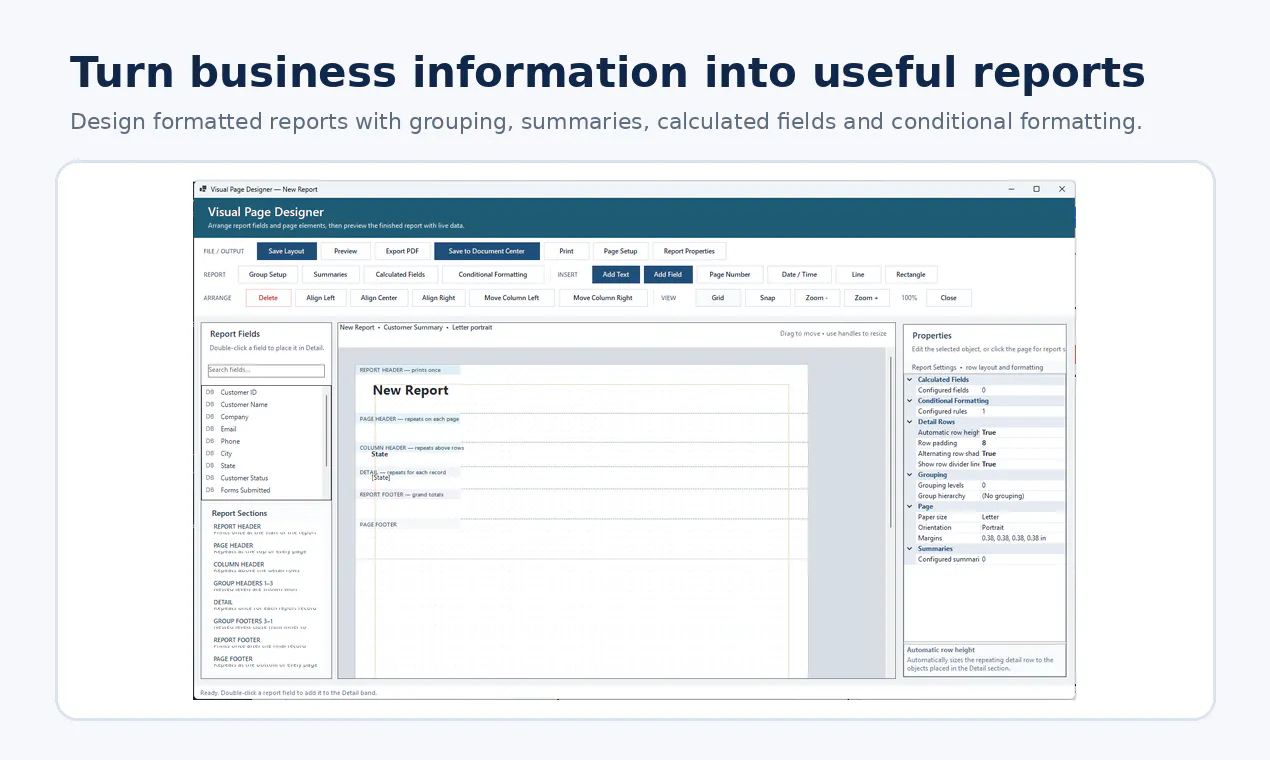This screenshot has height=760, width=1270.
Task: Select COLUMN HEADER in Report Sections panel
Action: coord(239,565)
